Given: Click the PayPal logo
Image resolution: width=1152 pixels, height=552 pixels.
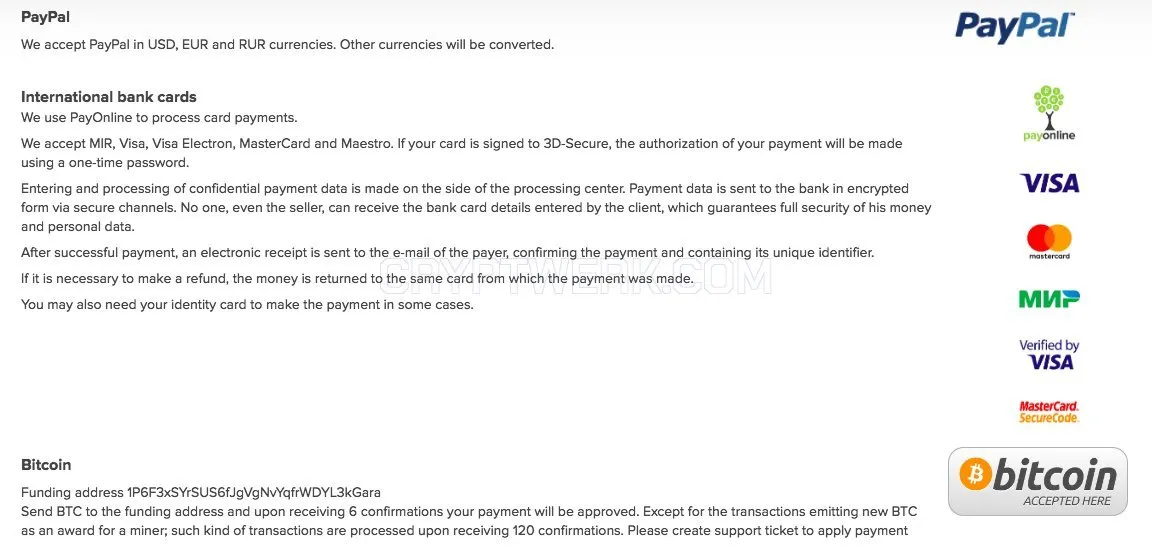Looking at the screenshot, I should pos(1015,27).
